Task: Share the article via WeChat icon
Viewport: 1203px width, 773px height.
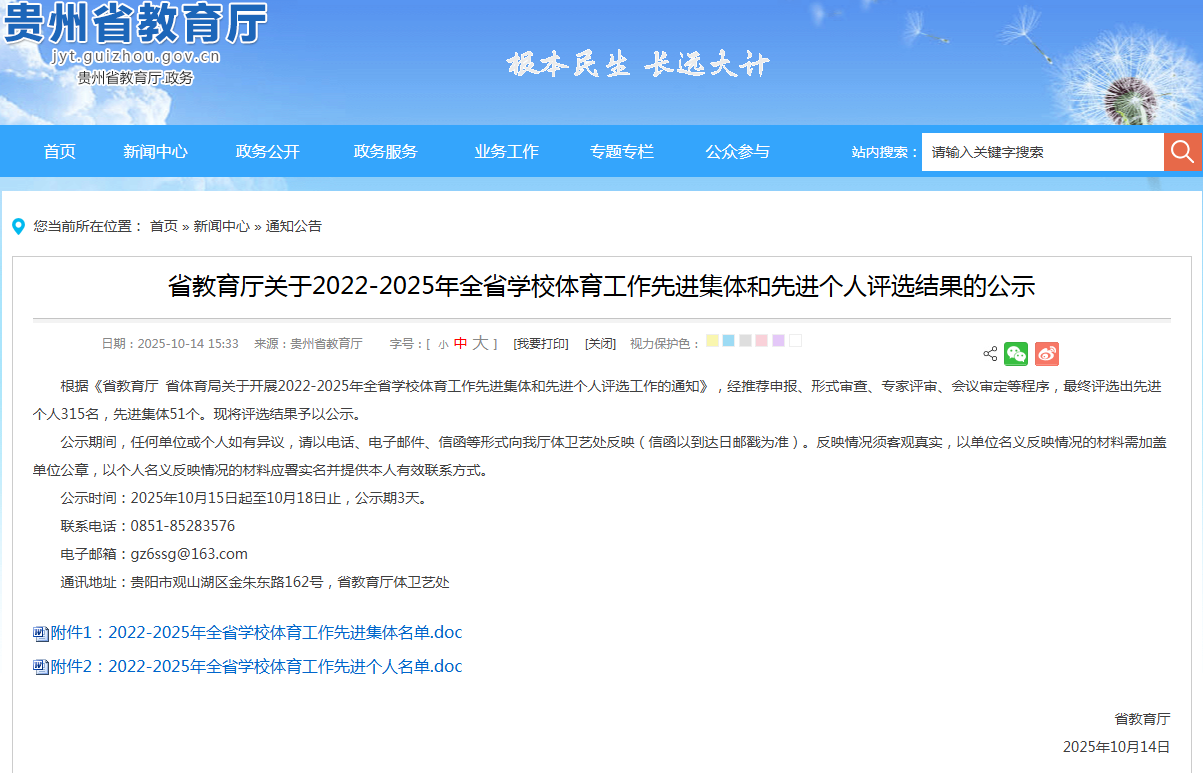Action: pyautogui.click(x=1016, y=354)
